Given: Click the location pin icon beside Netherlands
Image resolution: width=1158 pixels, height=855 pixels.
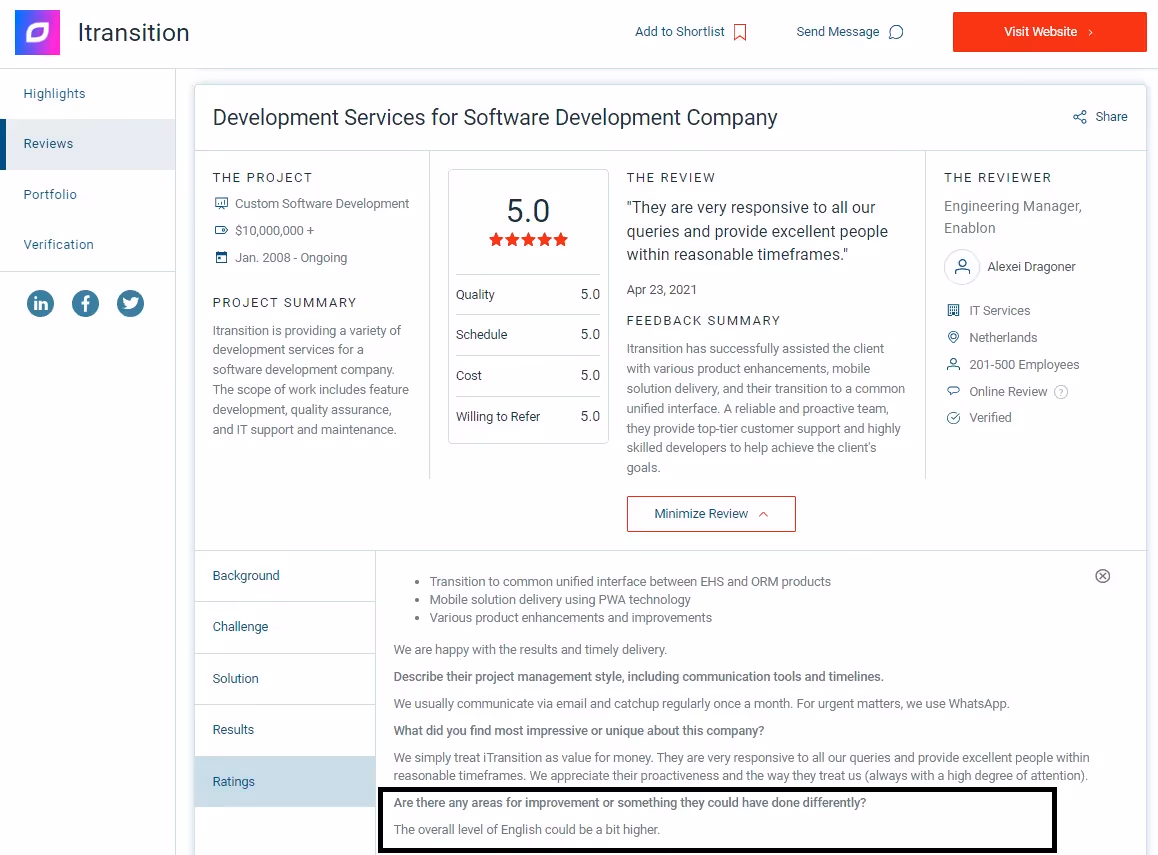Looking at the screenshot, I should [953, 337].
